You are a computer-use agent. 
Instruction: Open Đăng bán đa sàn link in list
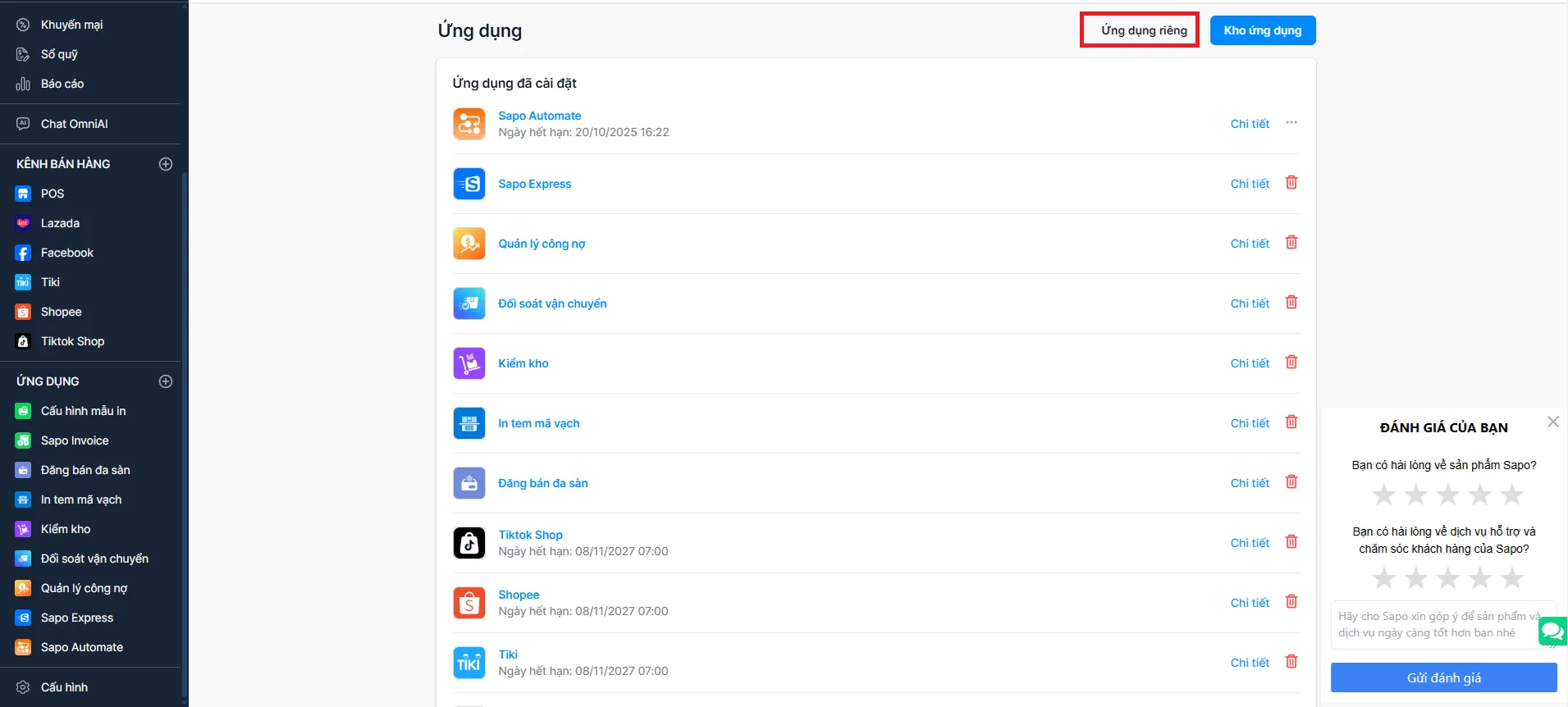(x=543, y=483)
